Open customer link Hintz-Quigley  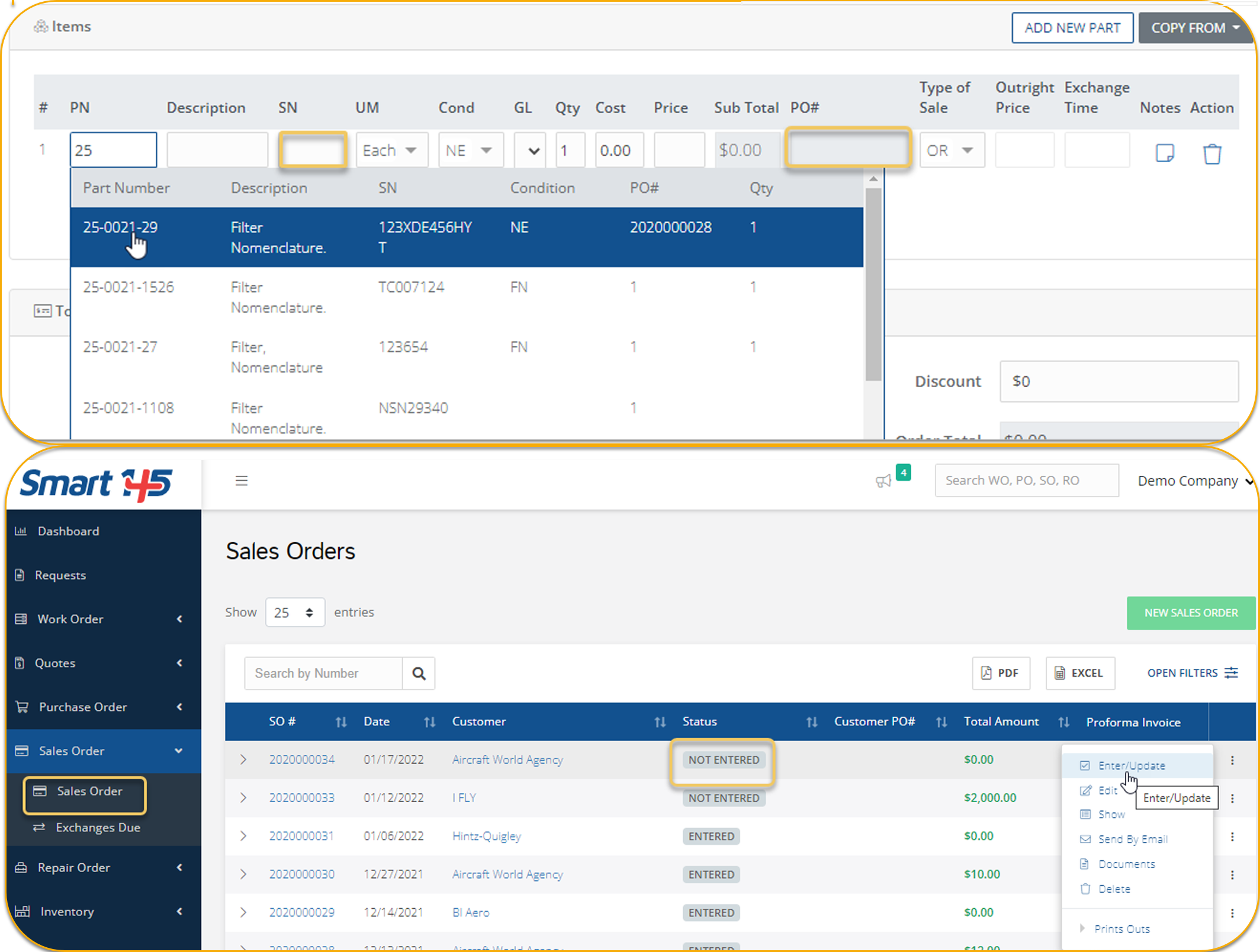click(x=487, y=836)
